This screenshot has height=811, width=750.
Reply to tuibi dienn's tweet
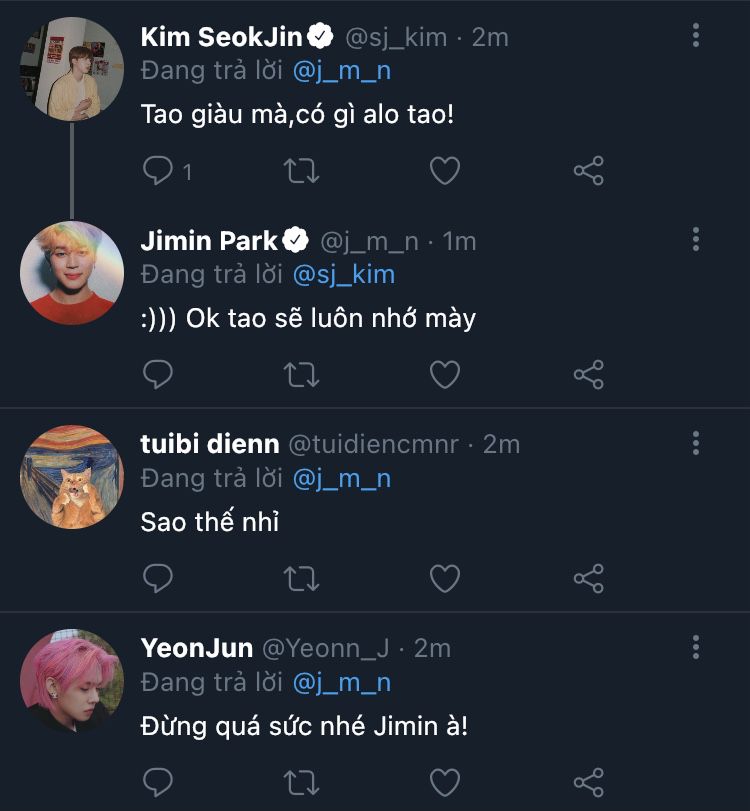coord(158,578)
